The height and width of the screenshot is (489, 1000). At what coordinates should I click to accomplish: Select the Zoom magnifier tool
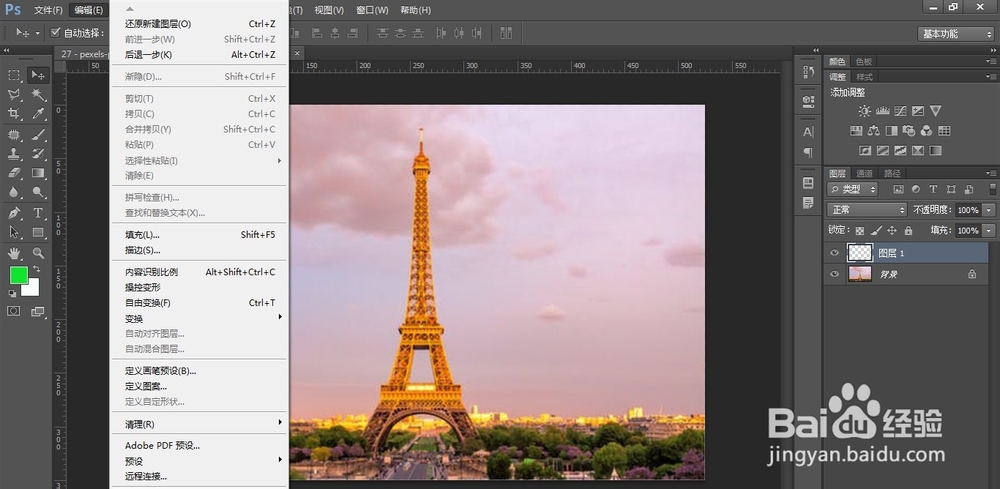pos(38,253)
